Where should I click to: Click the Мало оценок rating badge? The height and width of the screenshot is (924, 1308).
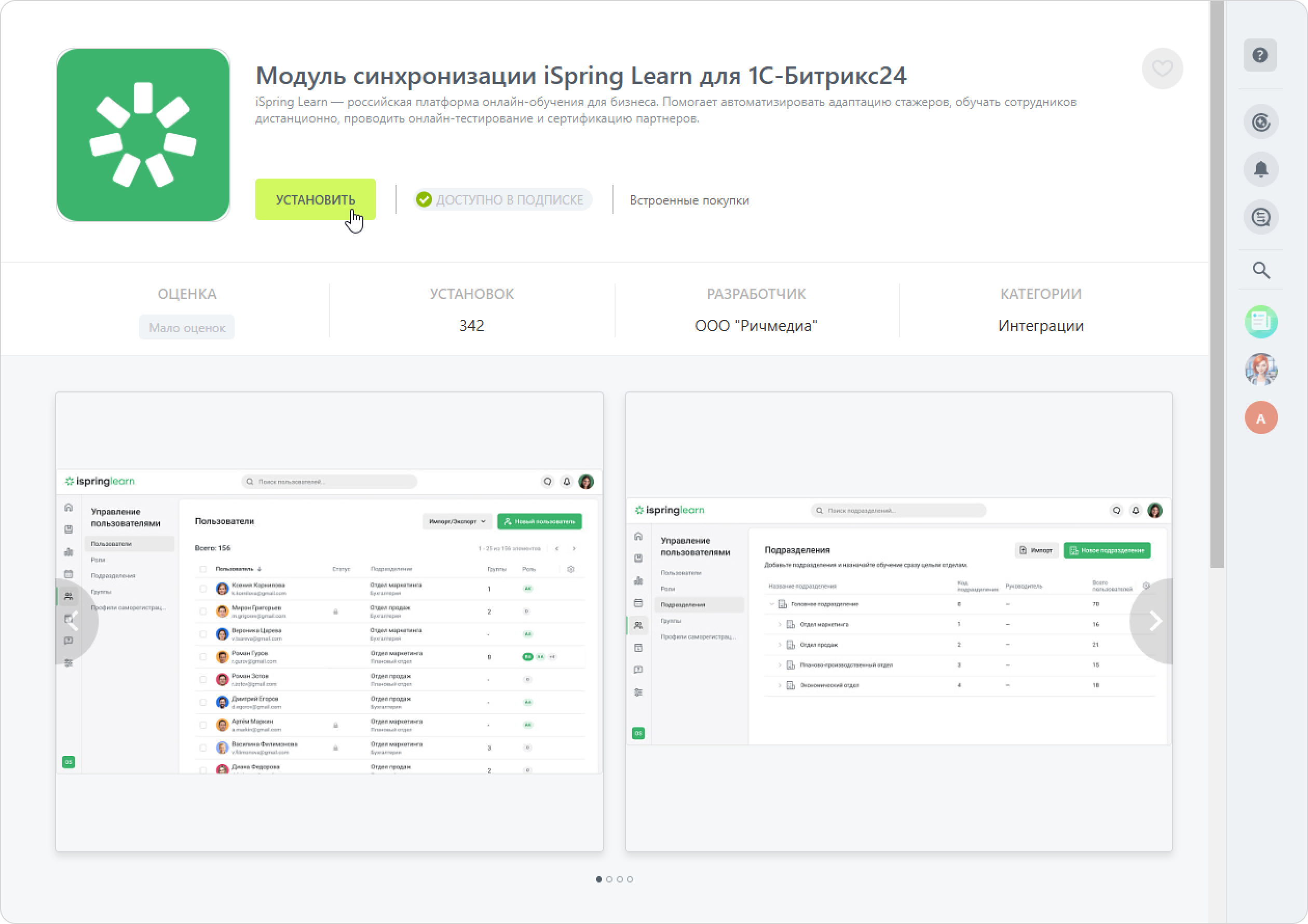tap(187, 327)
